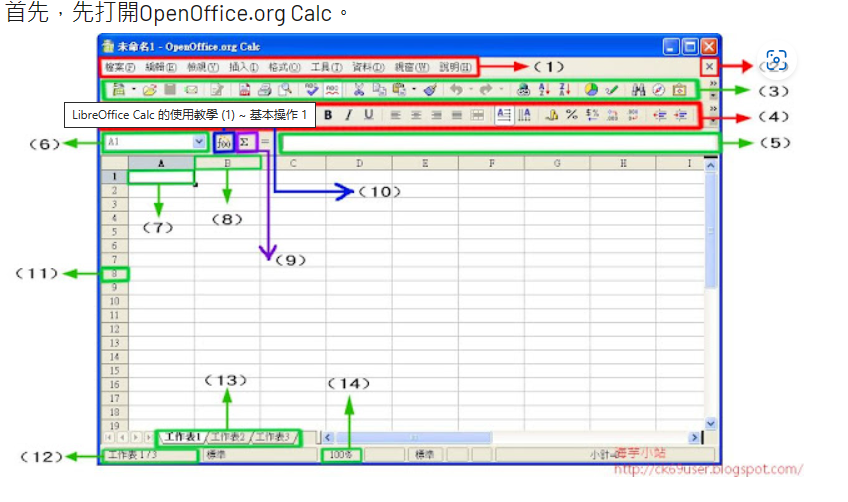Image resolution: width=848 pixels, height=502 pixels.
Task: Click the Paste clipboard icon
Action: point(399,90)
